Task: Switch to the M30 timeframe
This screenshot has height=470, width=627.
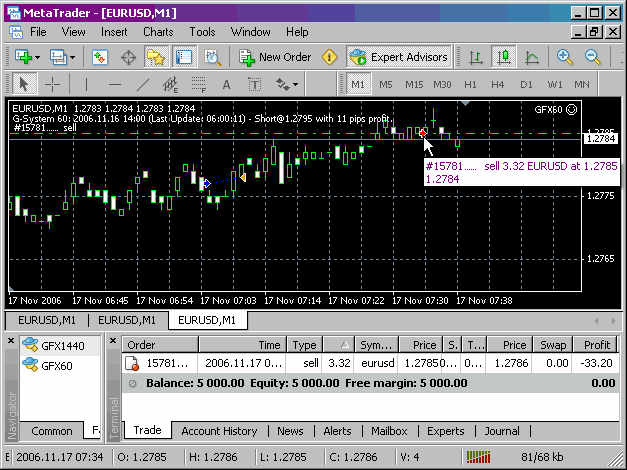Action: click(x=442, y=84)
